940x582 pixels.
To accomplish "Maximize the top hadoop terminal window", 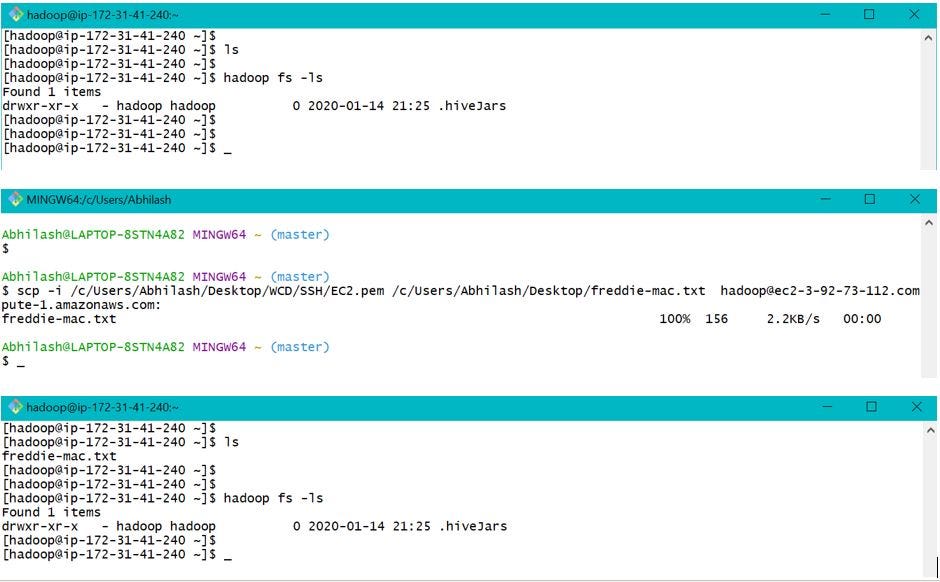I will [869, 14].
